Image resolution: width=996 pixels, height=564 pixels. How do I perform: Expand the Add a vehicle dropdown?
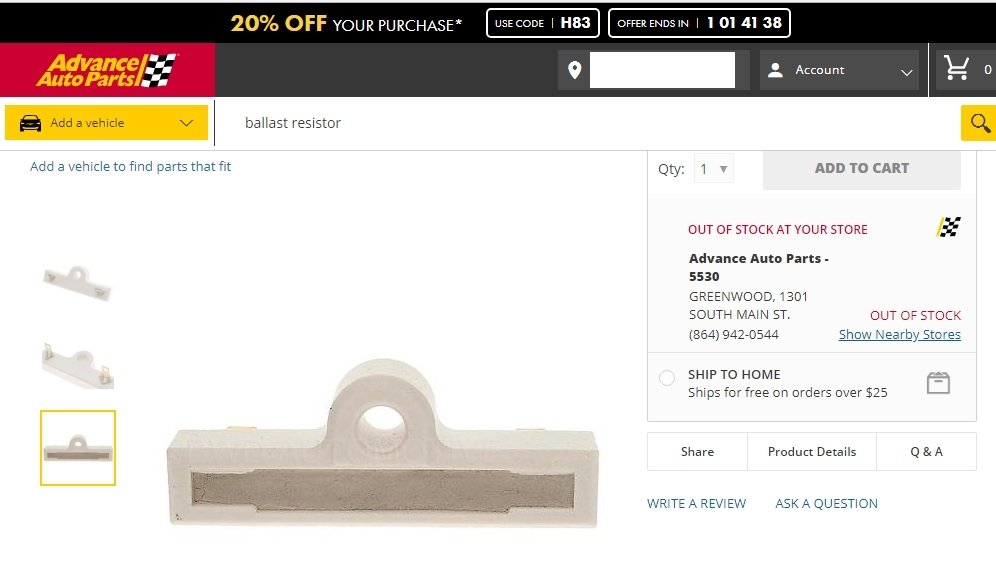(x=186, y=123)
